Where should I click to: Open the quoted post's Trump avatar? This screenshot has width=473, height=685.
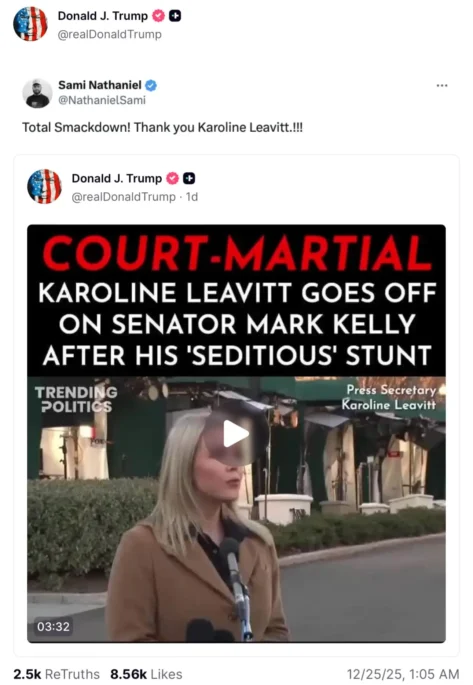pos(44,187)
